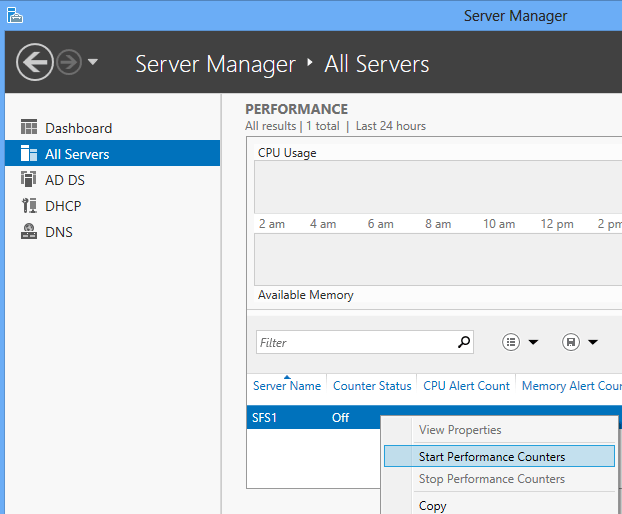Click the All Servers icon in sidebar
Viewport: 622px width, 514px height.
(29, 153)
